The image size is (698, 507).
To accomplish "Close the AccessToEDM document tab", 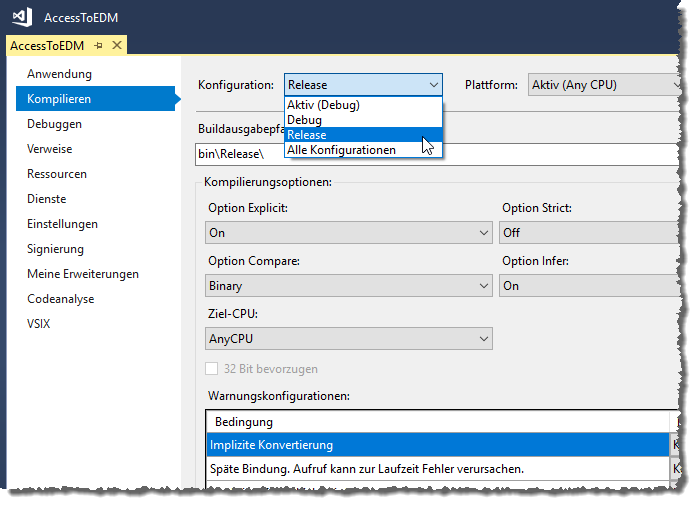I will tap(116, 46).
